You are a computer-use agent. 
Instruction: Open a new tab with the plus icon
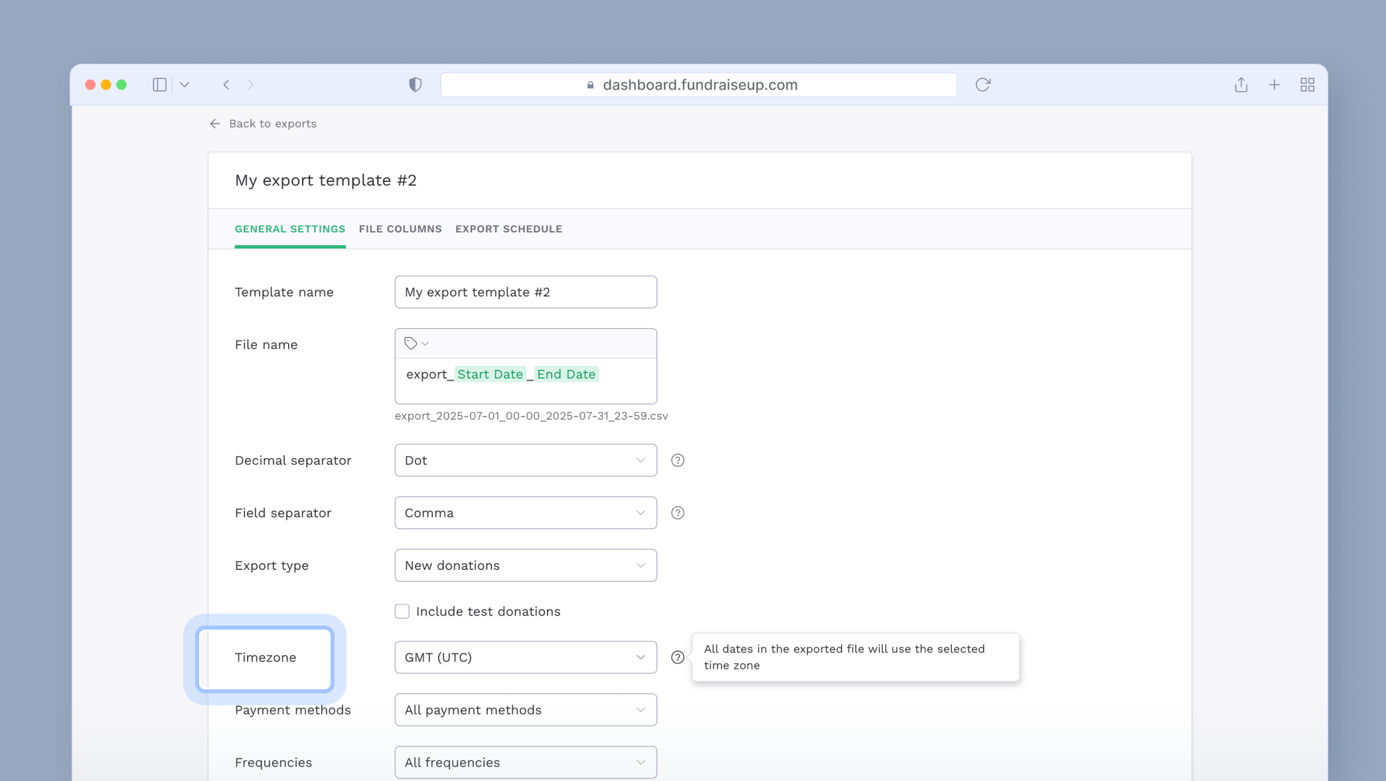click(x=1274, y=85)
